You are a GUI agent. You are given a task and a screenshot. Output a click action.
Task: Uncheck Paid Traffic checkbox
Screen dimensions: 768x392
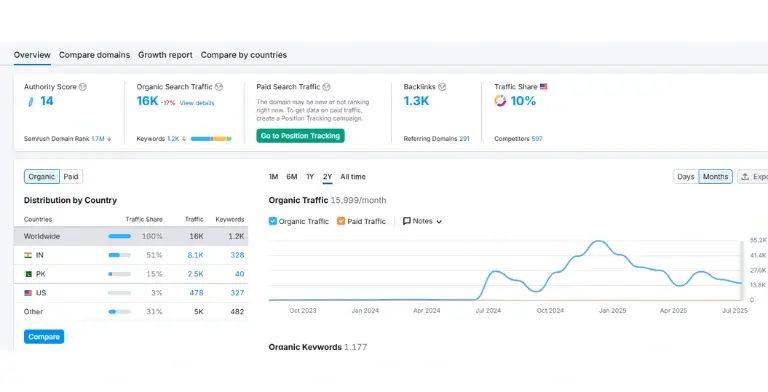click(341, 221)
